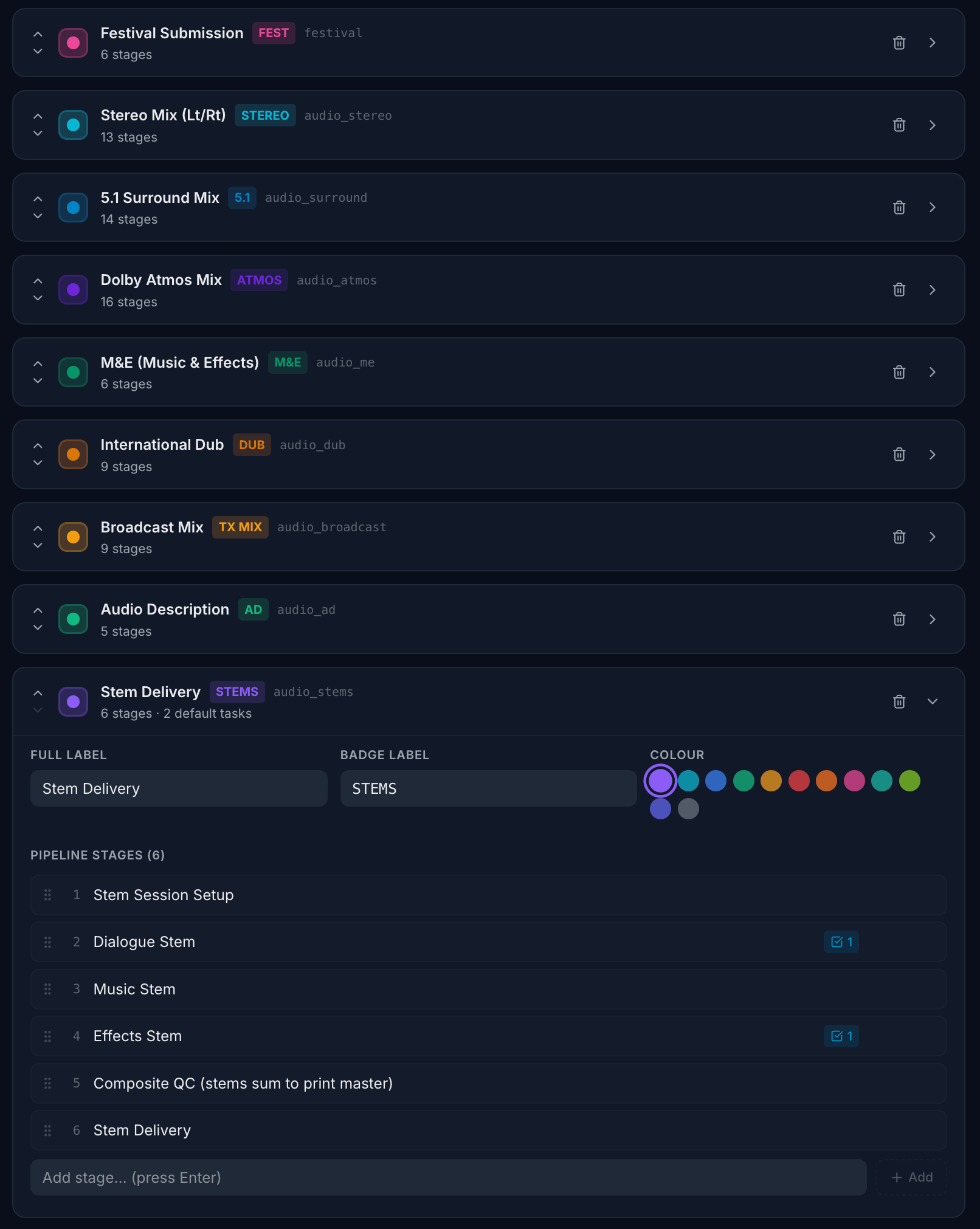Viewport: 980px width, 1229px height.
Task: Click the Add stage button
Action: click(x=911, y=1177)
